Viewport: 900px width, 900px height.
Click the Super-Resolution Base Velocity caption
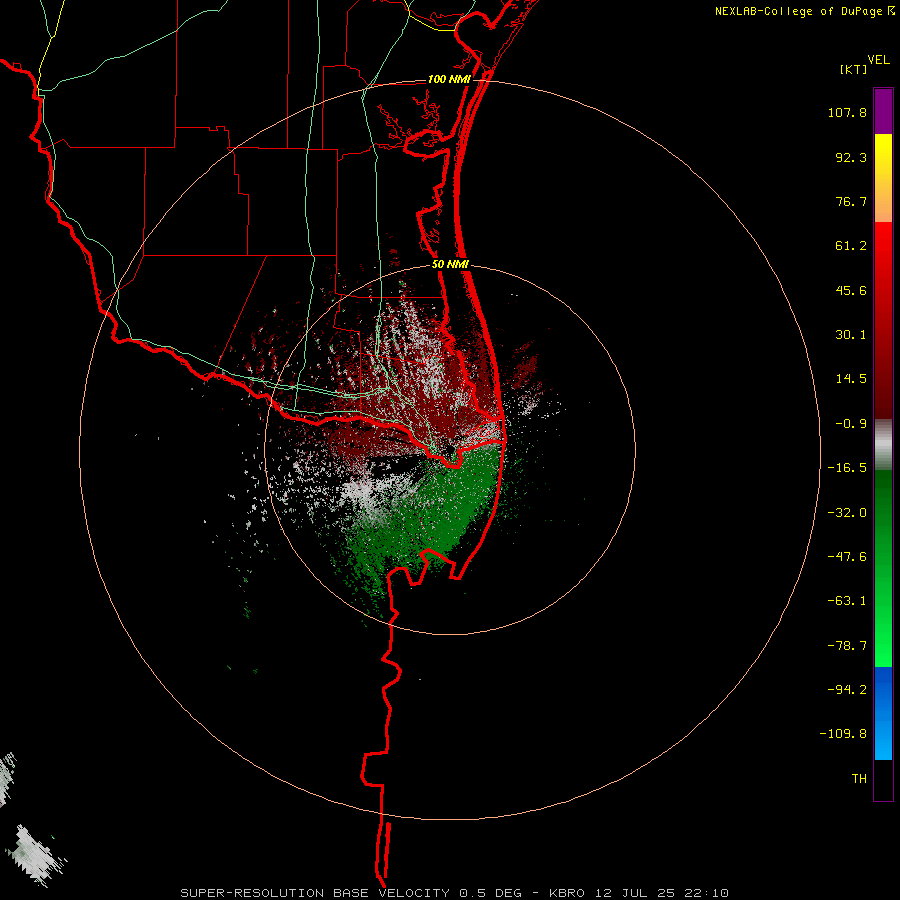tap(455, 893)
